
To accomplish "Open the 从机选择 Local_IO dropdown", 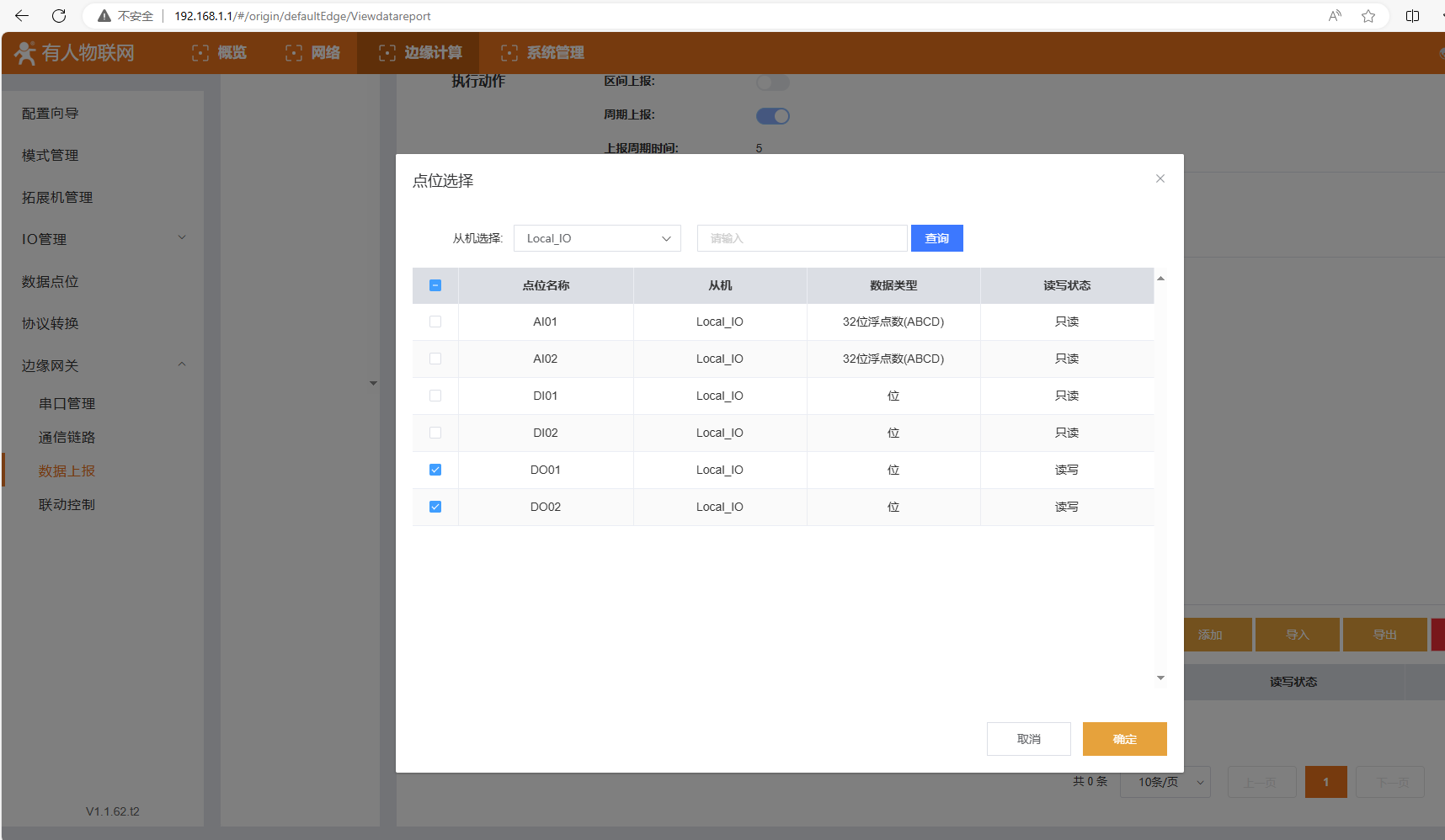I will 597,238.
